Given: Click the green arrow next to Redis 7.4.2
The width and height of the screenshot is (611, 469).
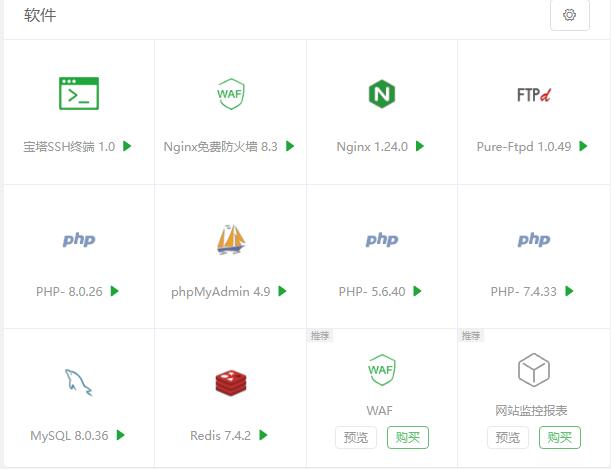Looking at the screenshot, I should click(x=263, y=435).
